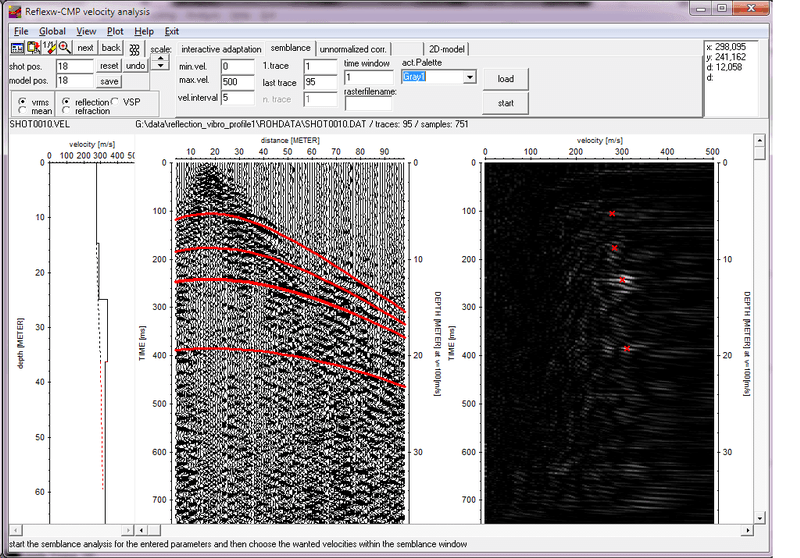Open the Plot menu
Viewport: 800px width, 558px height.
pos(115,31)
